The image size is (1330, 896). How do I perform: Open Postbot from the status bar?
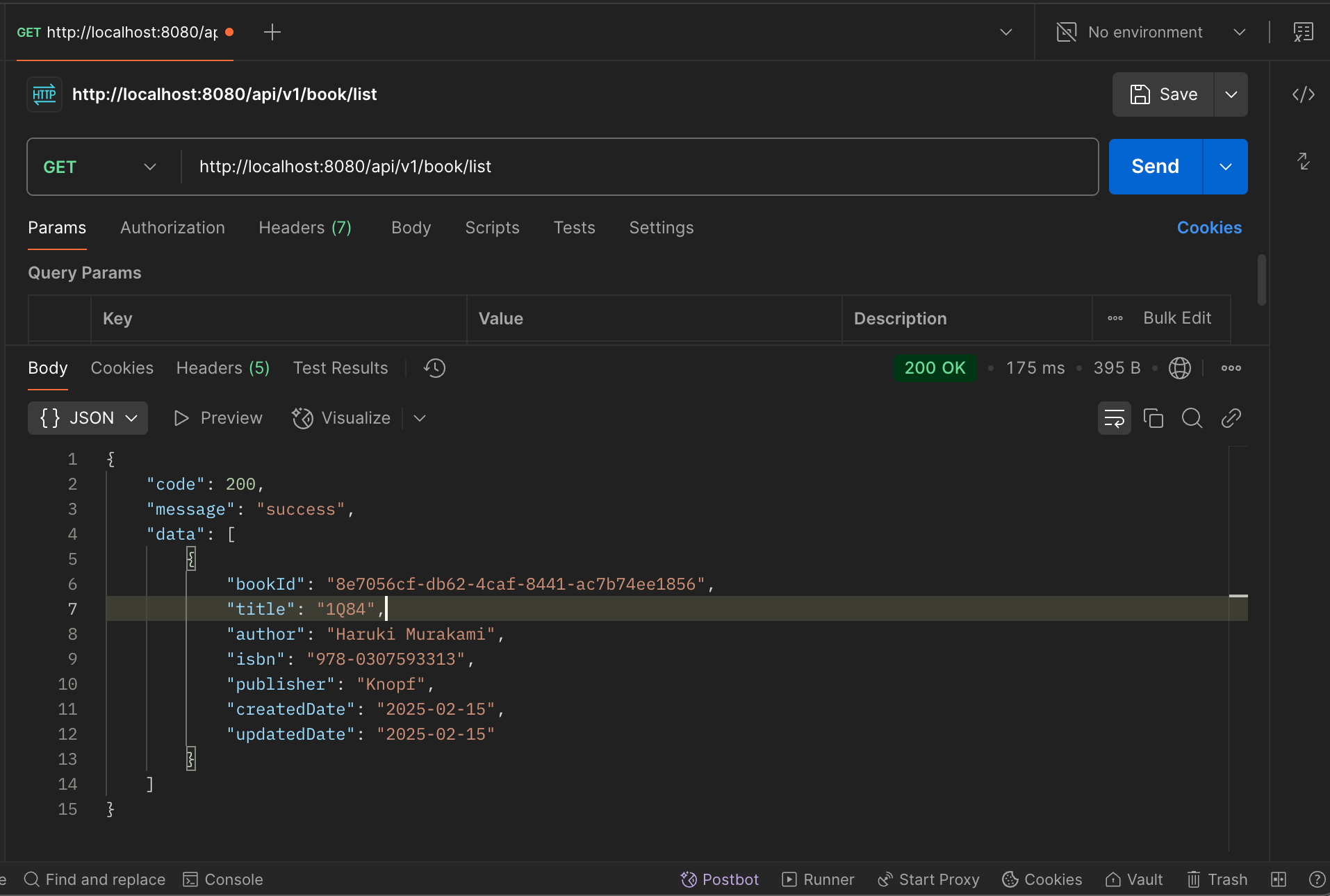click(719, 879)
